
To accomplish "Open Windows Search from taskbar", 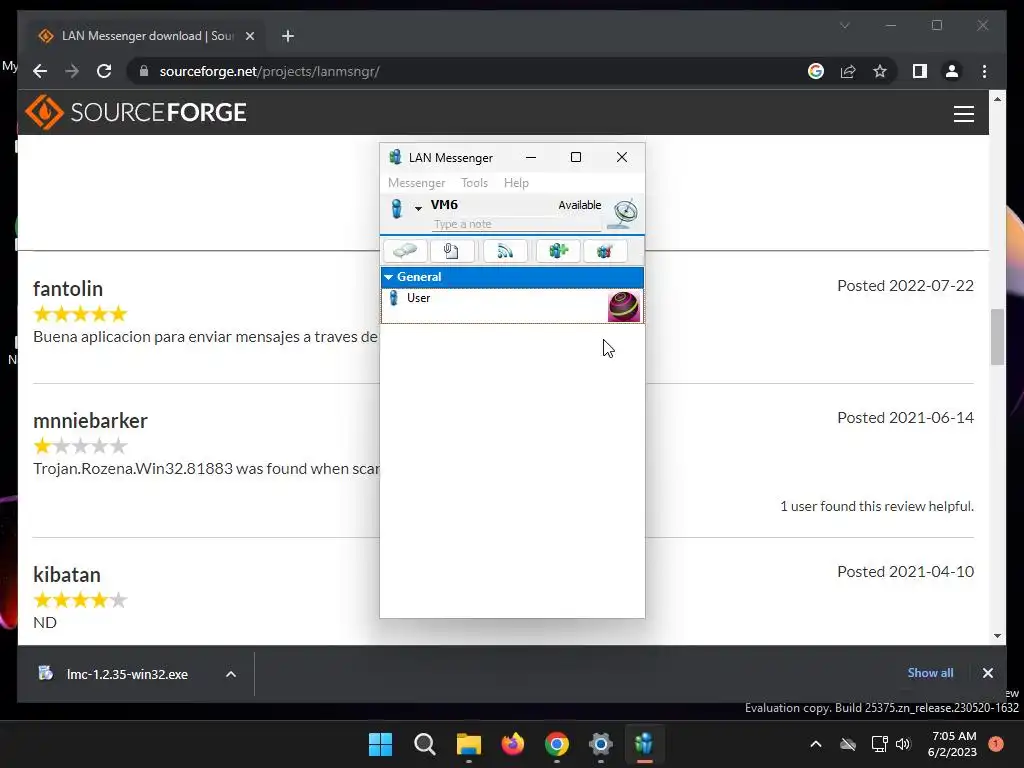I will (424, 744).
